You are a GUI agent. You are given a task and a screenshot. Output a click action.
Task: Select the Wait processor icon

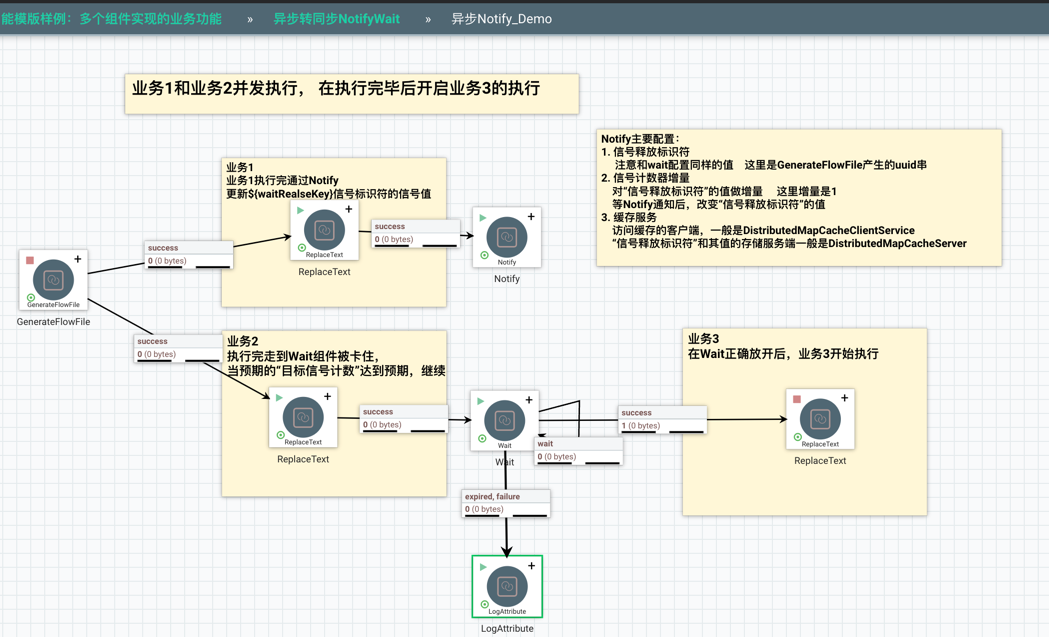click(504, 420)
